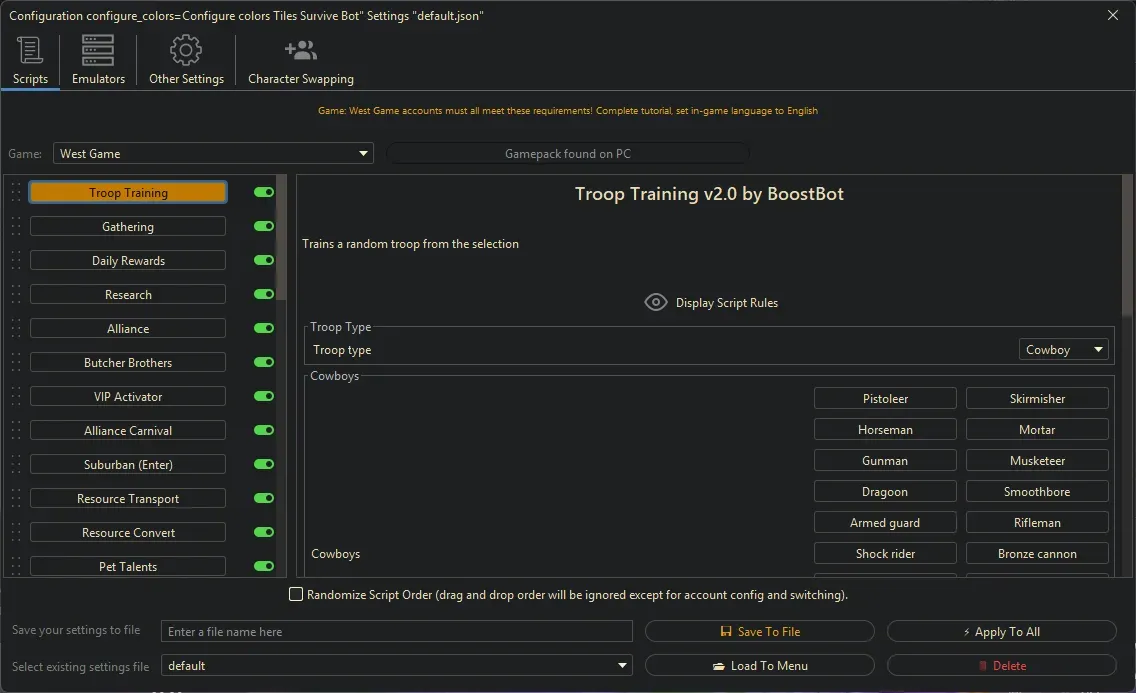Click the Save To File button
Image resolution: width=1136 pixels, height=693 pixels.
click(x=760, y=632)
